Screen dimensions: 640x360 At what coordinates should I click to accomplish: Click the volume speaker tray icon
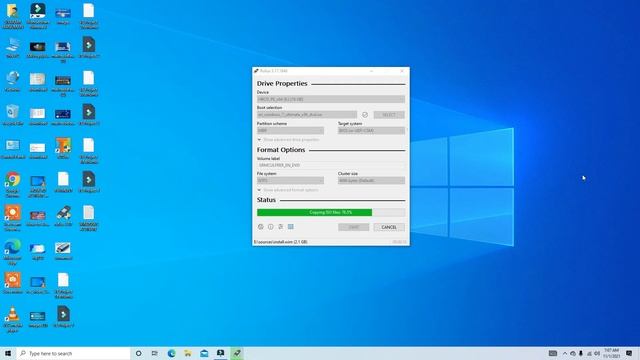[597, 353]
